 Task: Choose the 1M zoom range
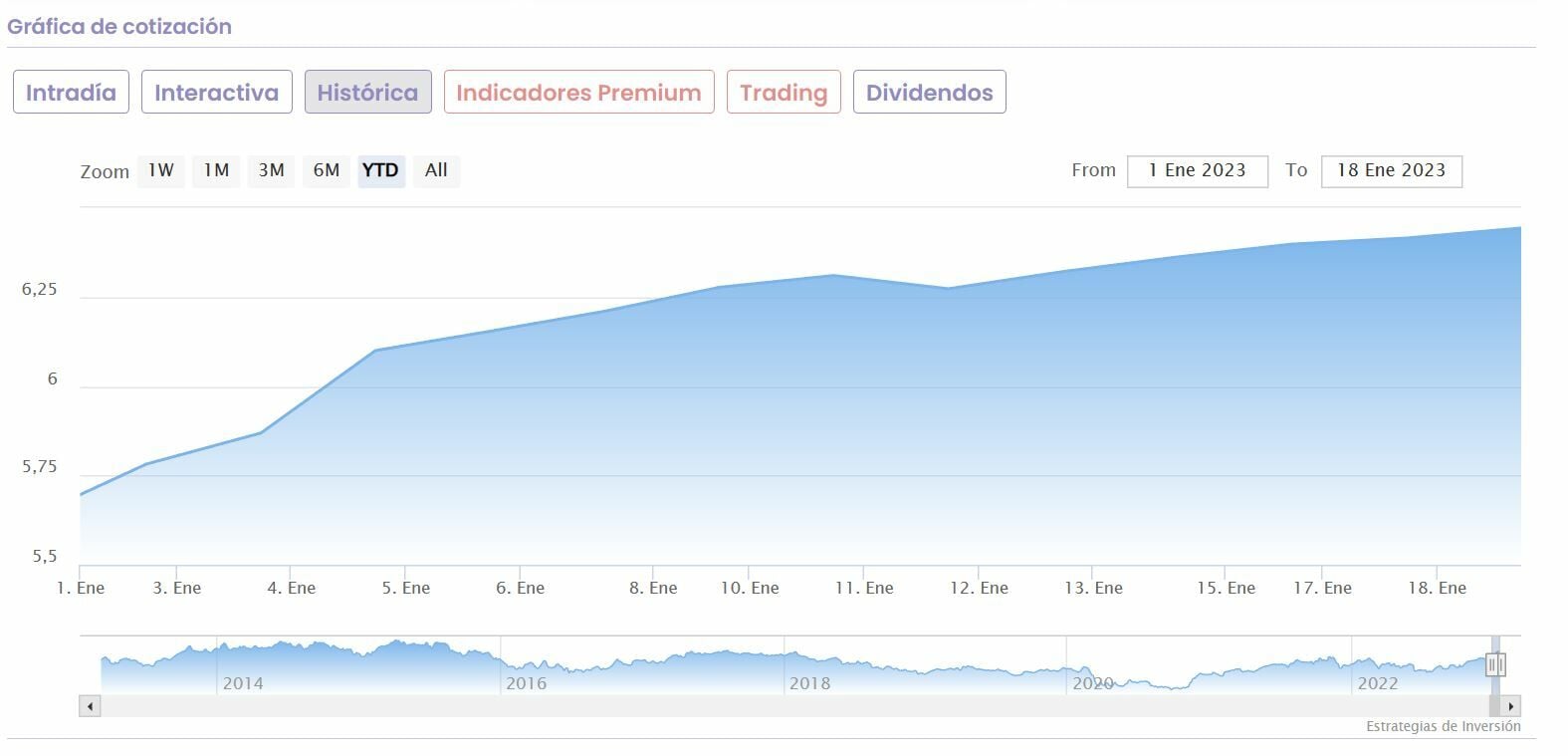tap(216, 170)
